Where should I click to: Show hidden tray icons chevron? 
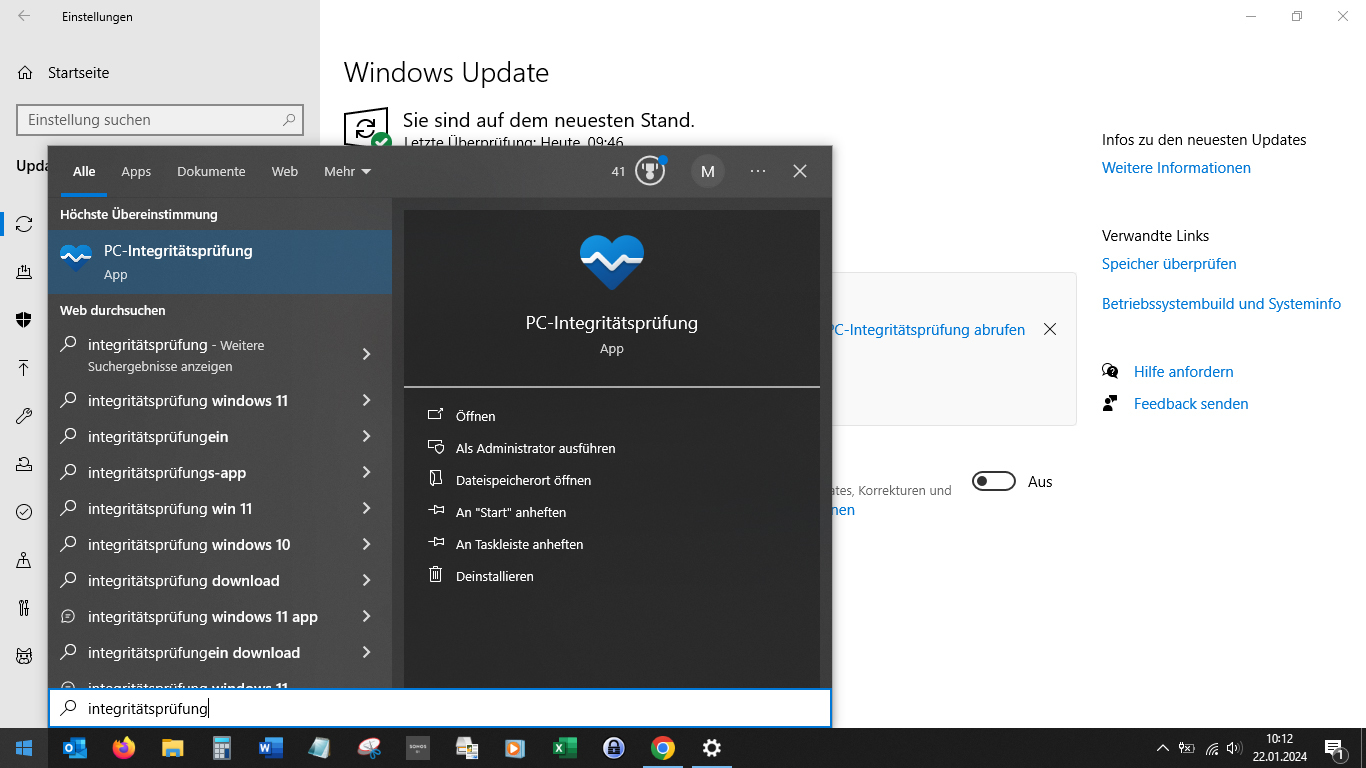1163,748
